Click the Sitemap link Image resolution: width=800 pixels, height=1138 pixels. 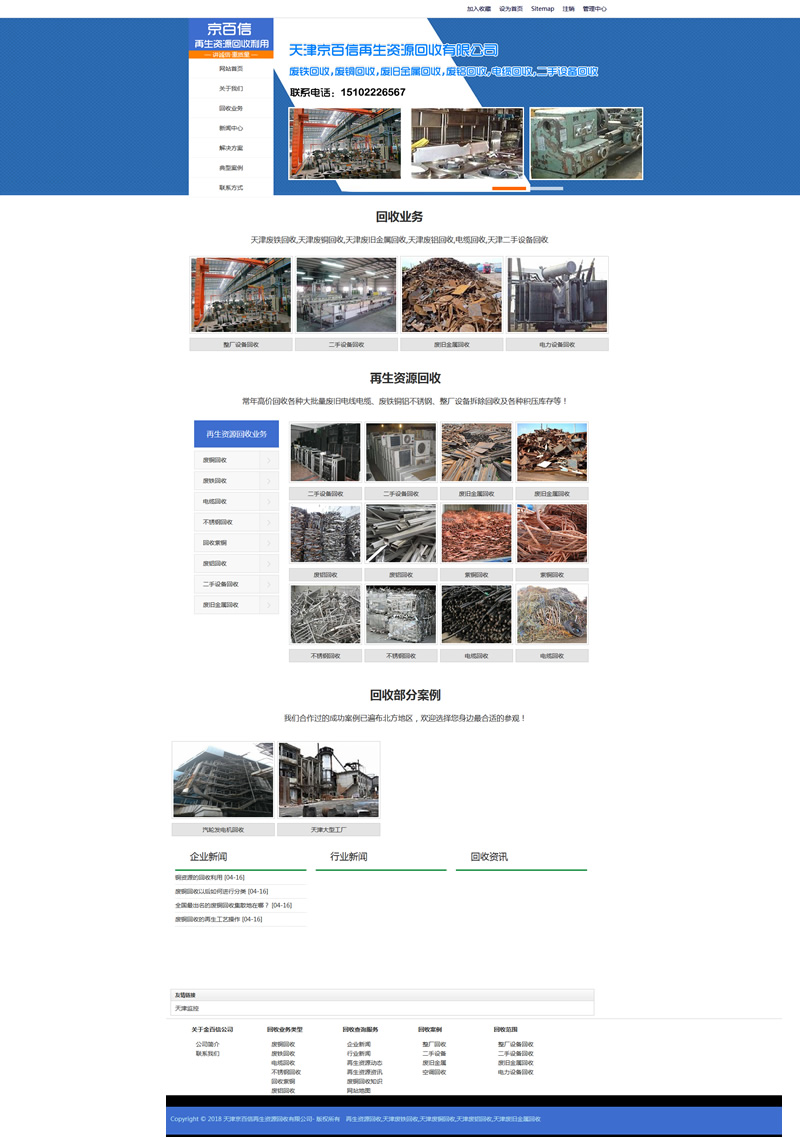tap(542, 8)
